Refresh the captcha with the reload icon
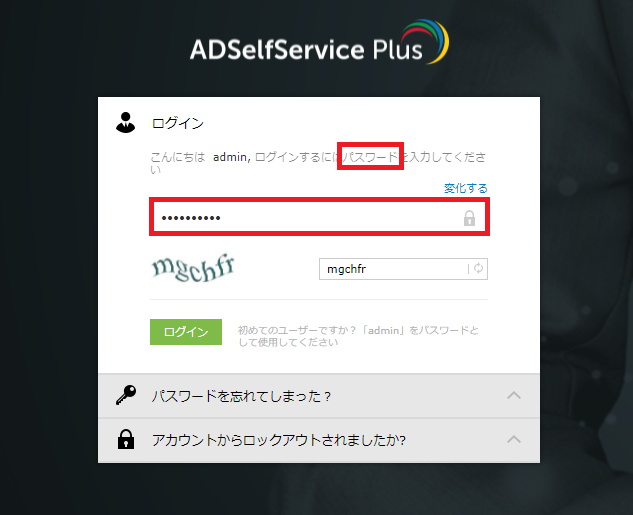The image size is (633, 515). [x=478, y=268]
